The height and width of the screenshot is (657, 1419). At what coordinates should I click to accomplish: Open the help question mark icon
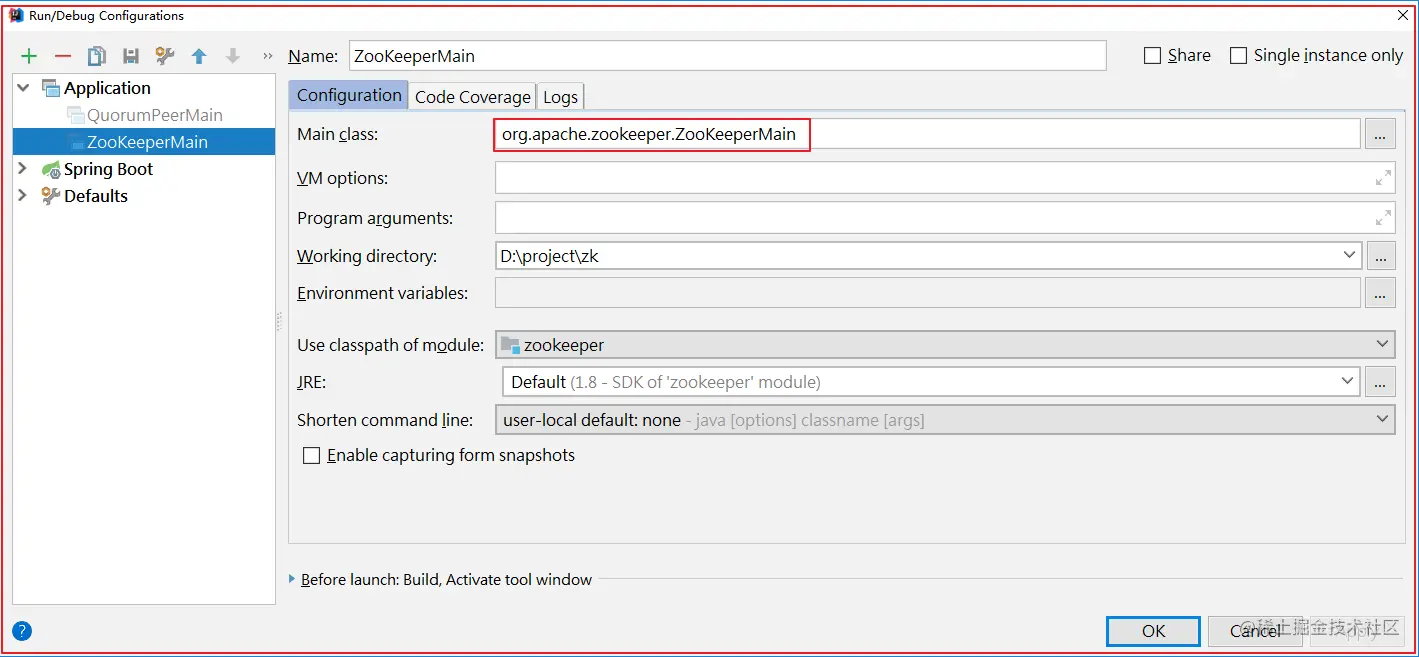pyautogui.click(x=22, y=631)
